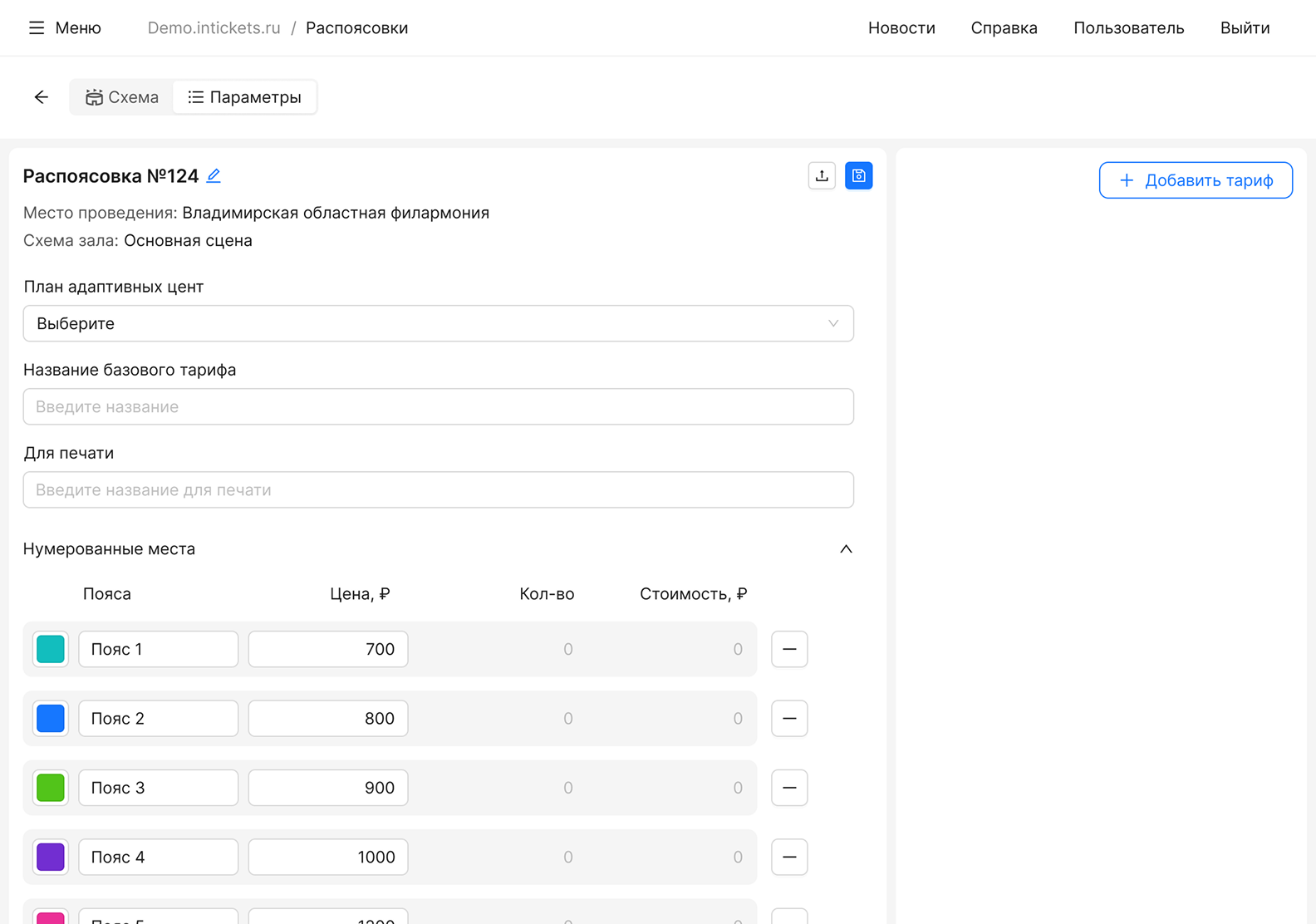Switch to the Схема tab
The image size is (1316, 924).
(122, 97)
